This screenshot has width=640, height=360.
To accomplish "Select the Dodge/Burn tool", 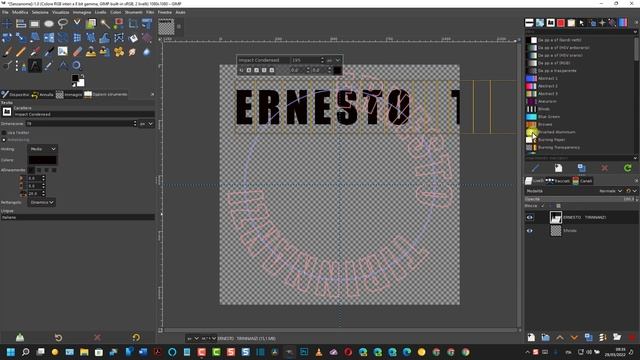I will point(7,65).
